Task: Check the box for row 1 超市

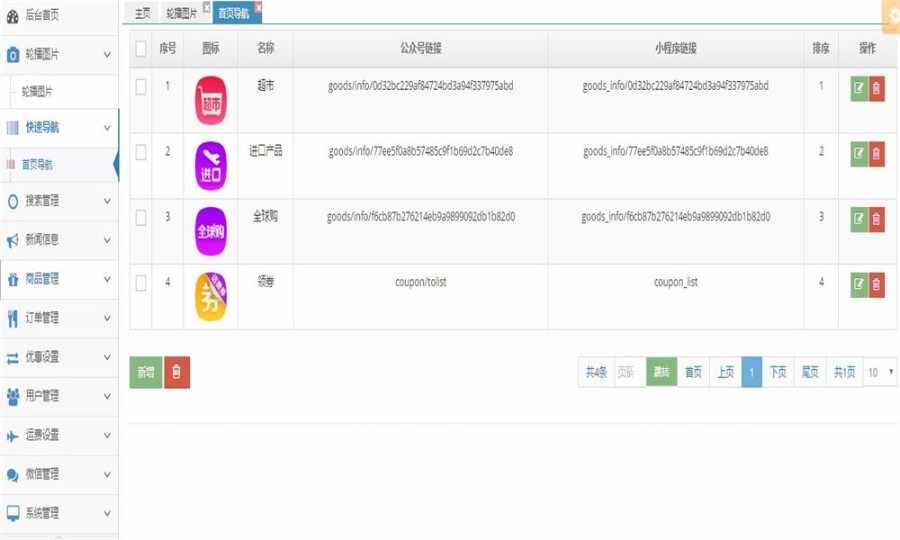Action: point(141,87)
